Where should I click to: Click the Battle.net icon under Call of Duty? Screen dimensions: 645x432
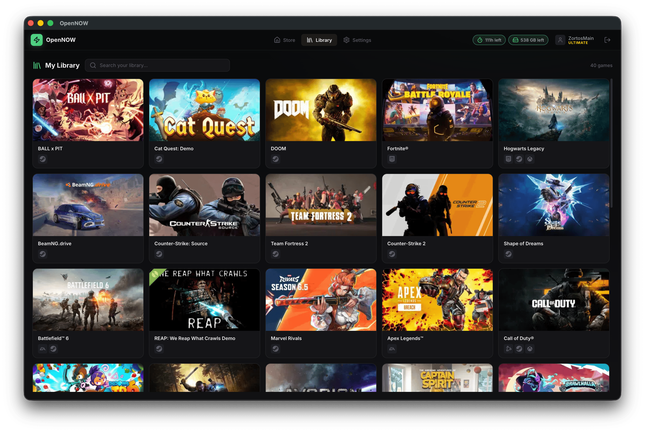click(x=508, y=349)
